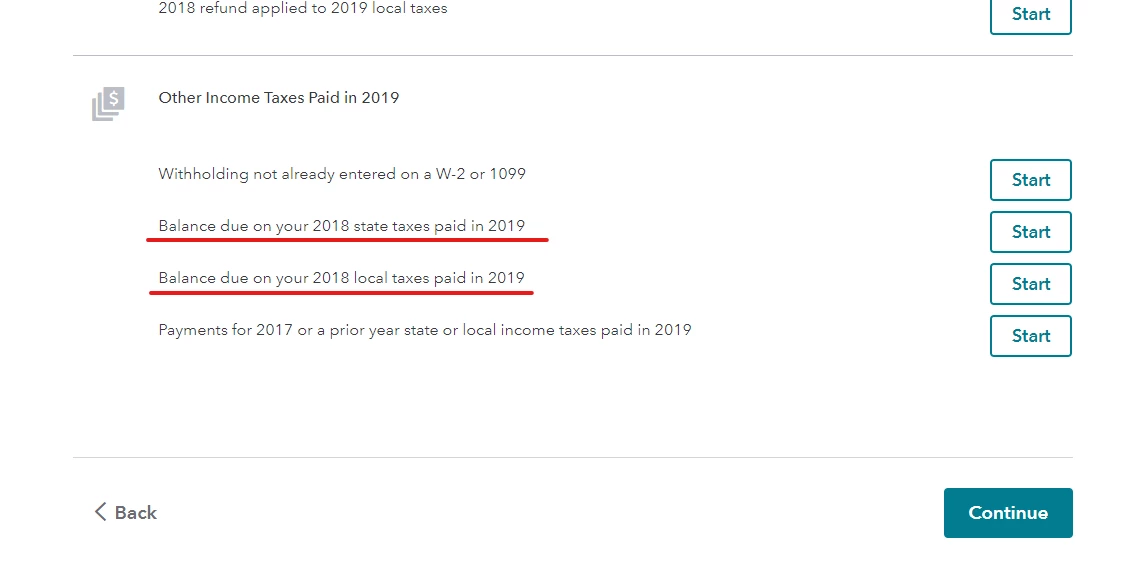Click the Other Income Taxes stacked-dollar icon
This screenshot has width=1124, height=563.
click(108, 103)
